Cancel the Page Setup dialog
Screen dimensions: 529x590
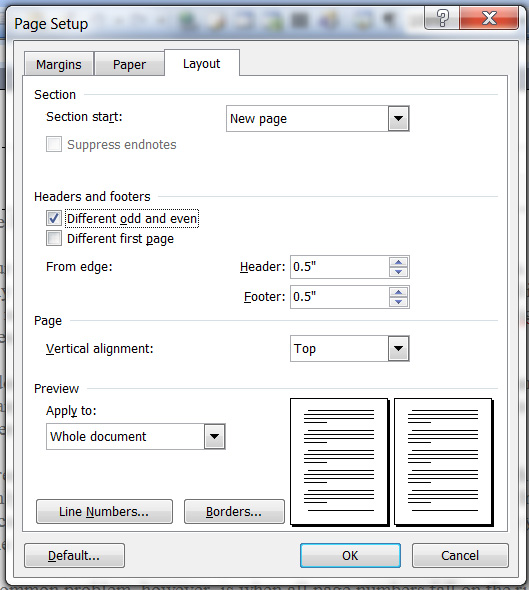coord(460,555)
